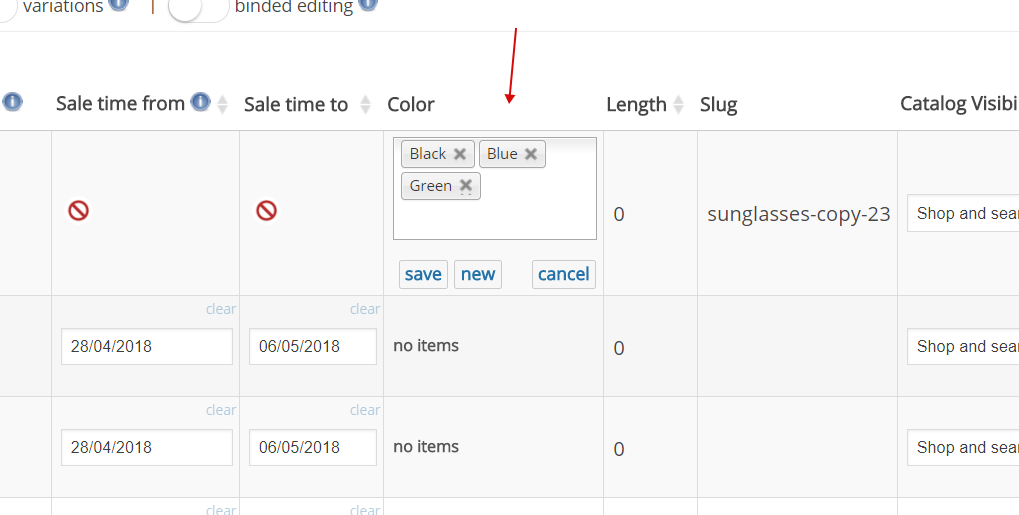Clear the first 28/04/2018 sale date
Viewport: 1019px width, 515px height.
click(221, 309)
